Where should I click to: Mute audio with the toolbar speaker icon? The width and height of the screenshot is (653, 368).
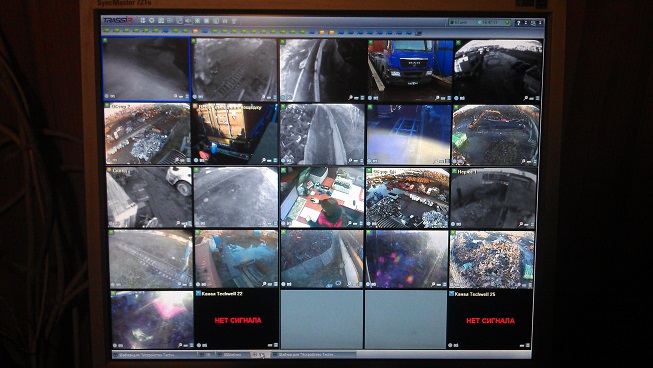[188, 20]
